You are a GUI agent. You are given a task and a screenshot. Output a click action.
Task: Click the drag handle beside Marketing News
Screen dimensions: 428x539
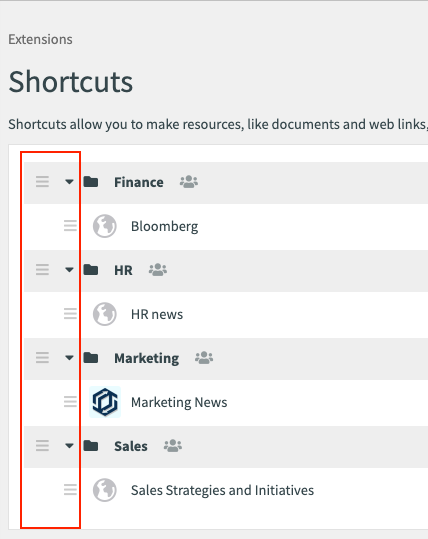pyautogui.click(x=70, y=402)
